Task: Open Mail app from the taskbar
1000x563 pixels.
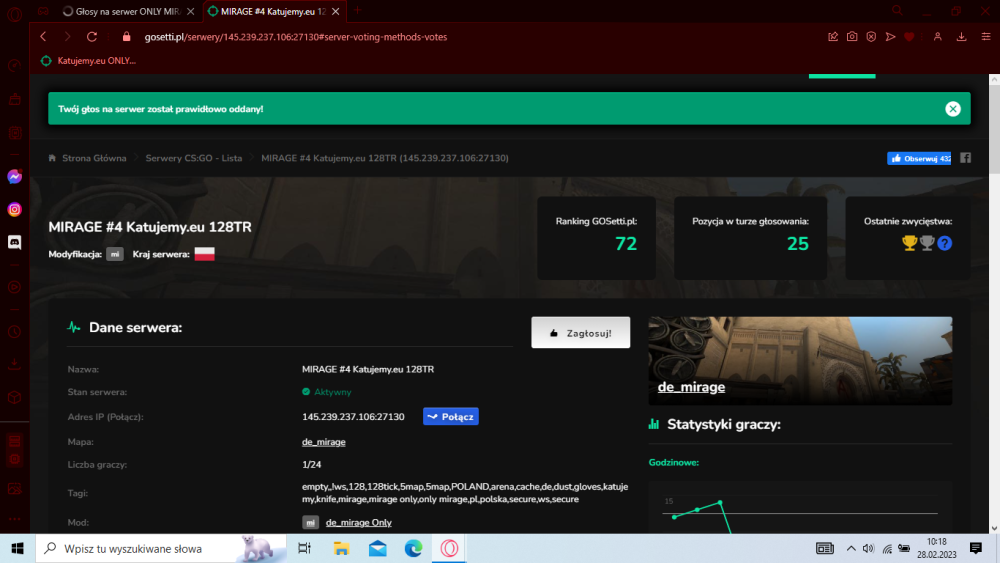Action: coord(378,548)
